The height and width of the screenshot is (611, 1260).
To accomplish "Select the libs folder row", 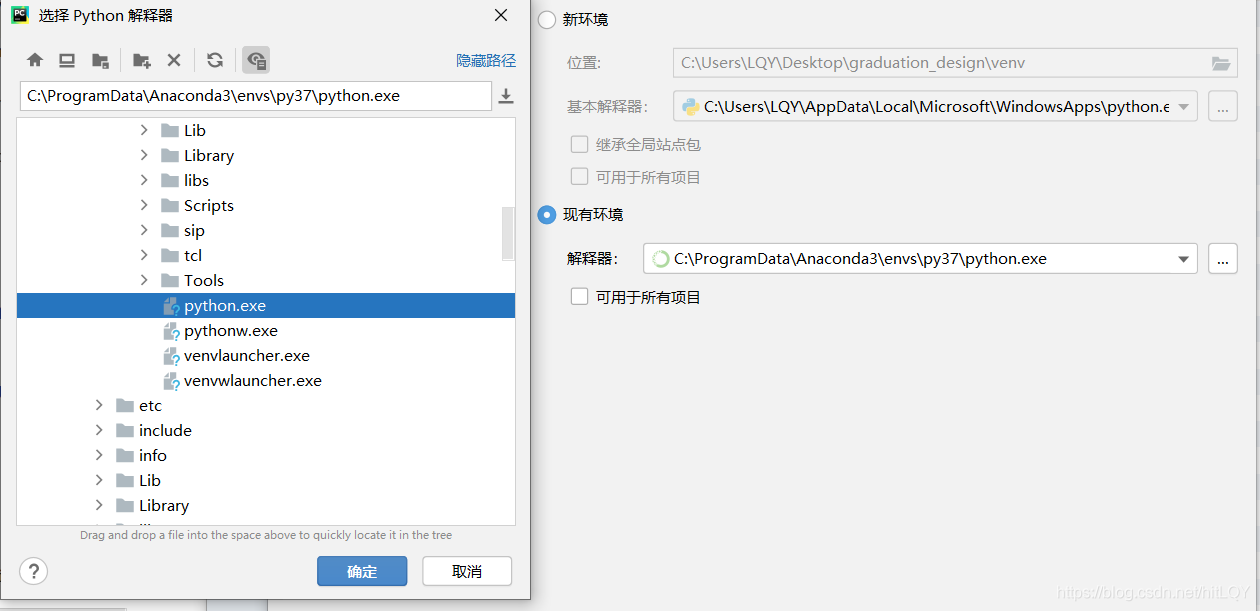I will [266, 180].
